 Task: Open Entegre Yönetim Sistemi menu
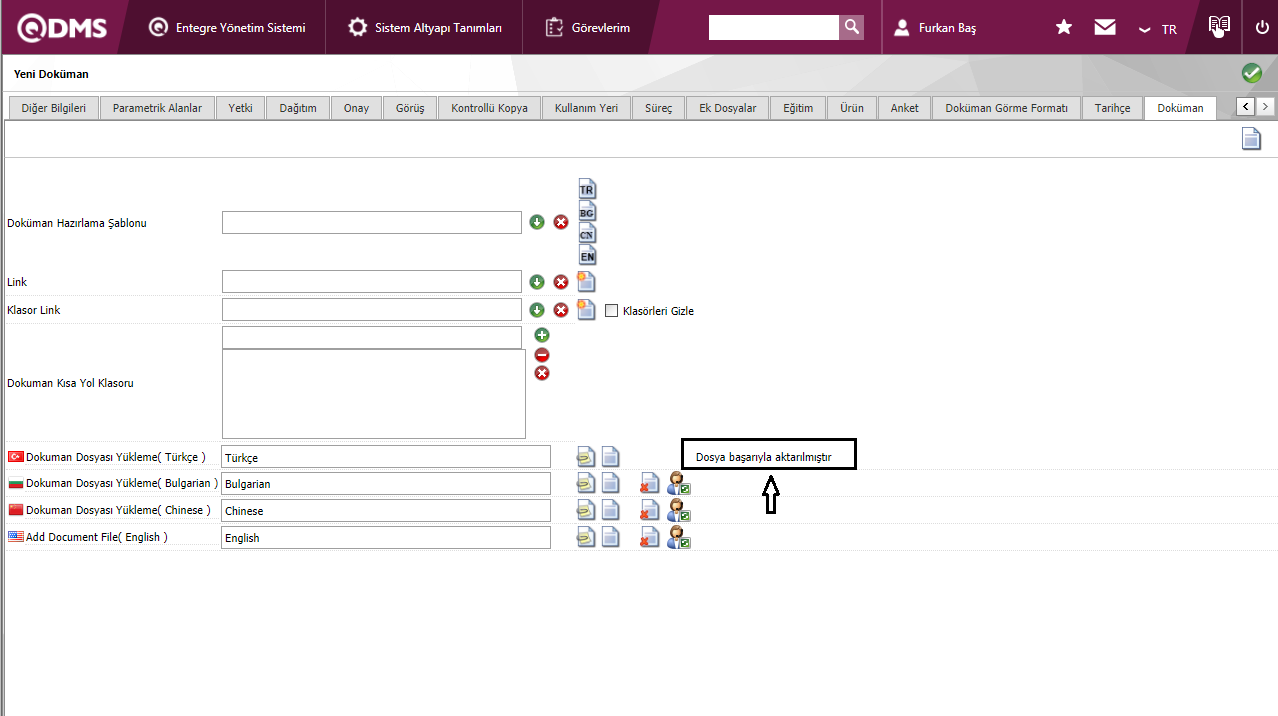tap(227, 28)
